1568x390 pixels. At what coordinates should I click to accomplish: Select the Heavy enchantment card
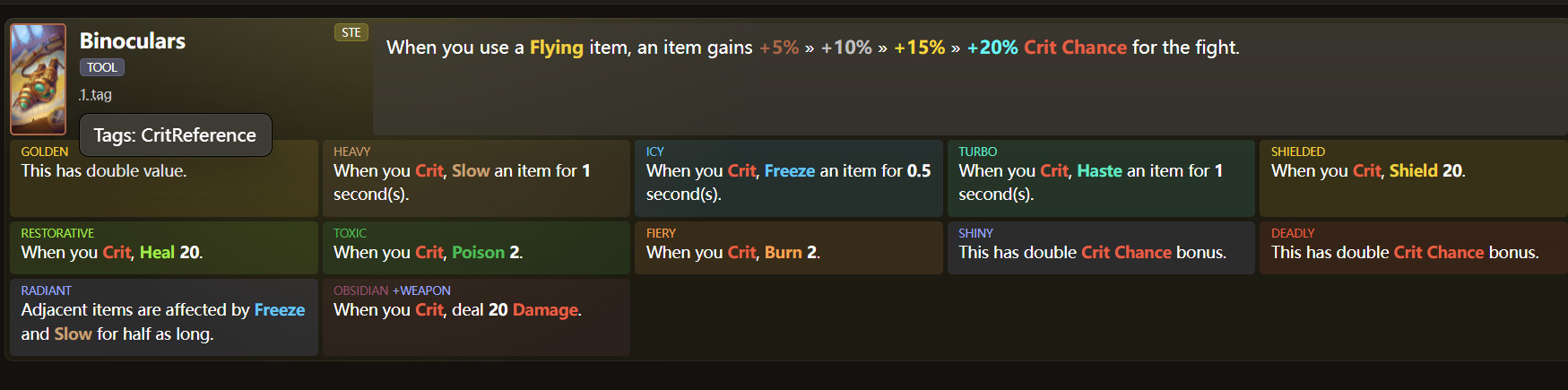[475, 178]
